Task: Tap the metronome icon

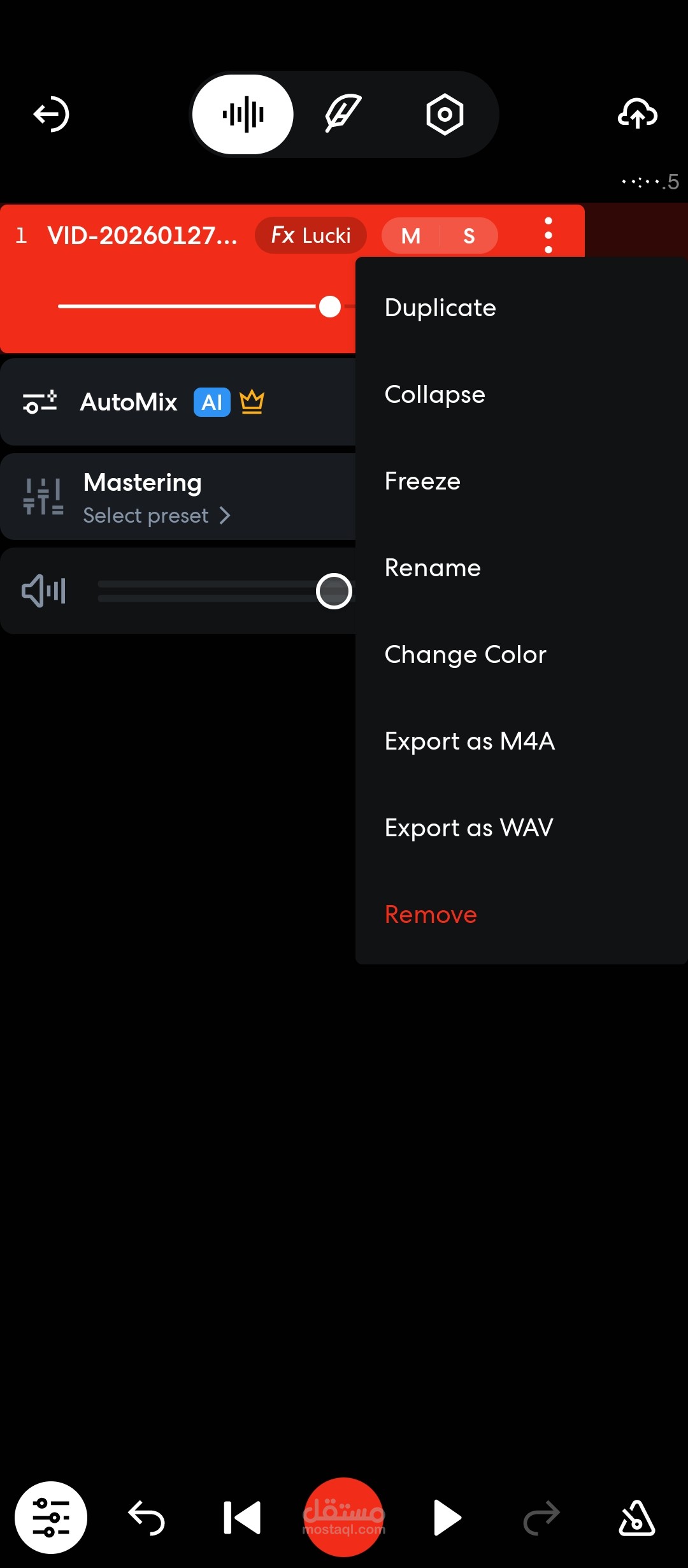Action: [x=636, y=1518]
